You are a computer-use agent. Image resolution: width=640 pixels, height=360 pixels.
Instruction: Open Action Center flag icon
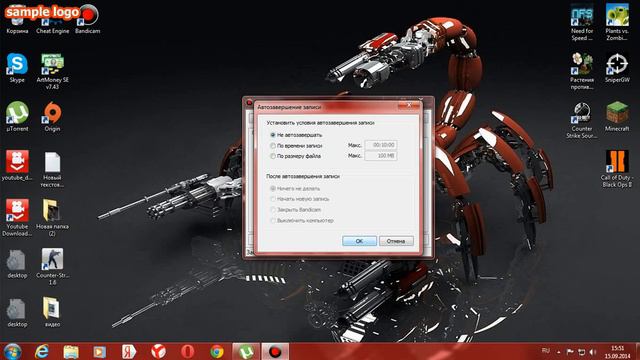(x=570, y=352)
